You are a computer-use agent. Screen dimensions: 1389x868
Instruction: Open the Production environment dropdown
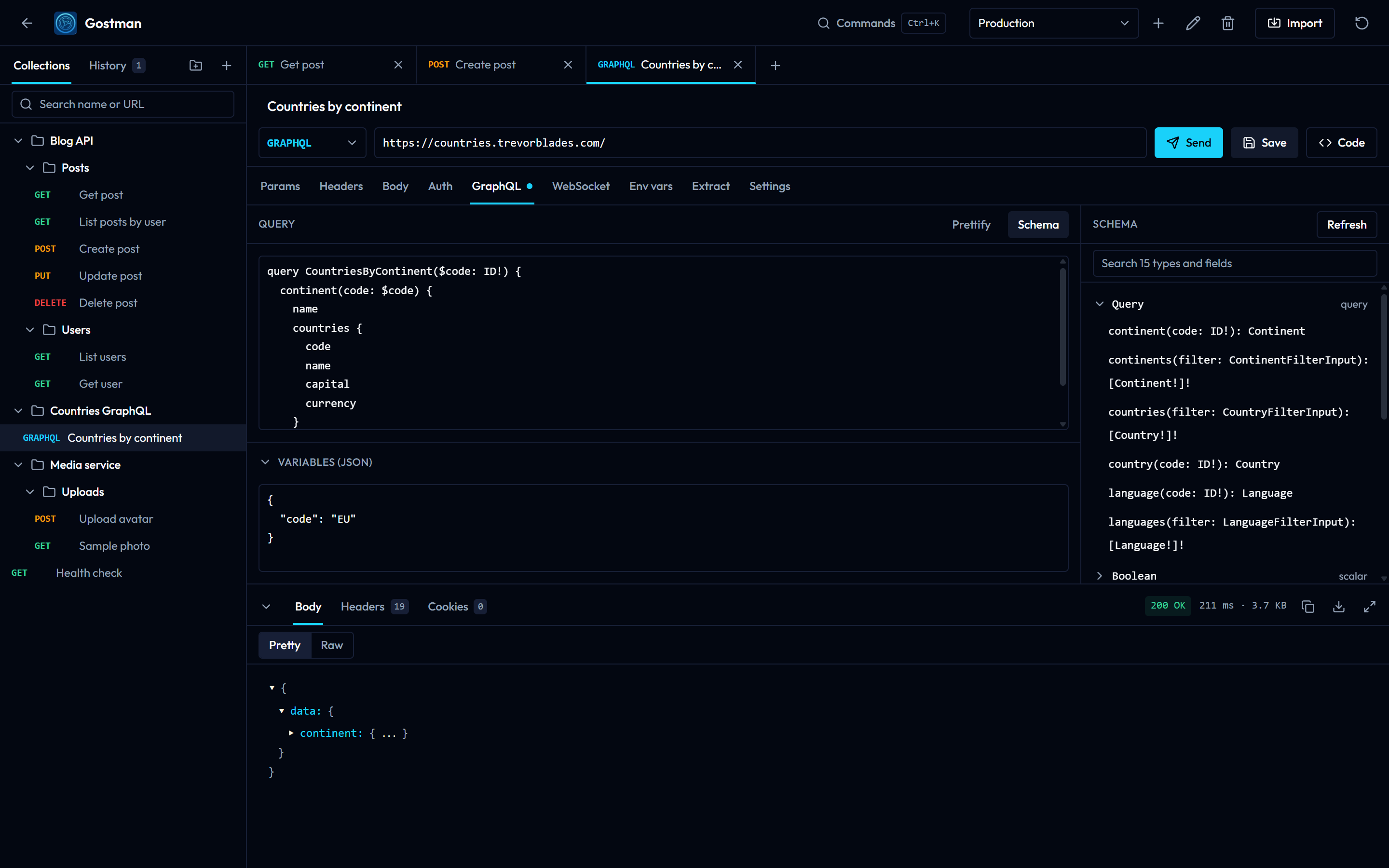tap(1054, 23)
